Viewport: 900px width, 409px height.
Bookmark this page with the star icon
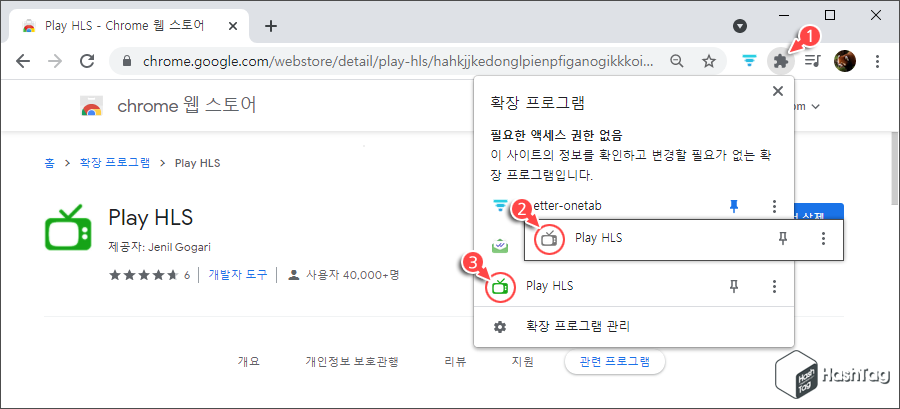point(709,61)
